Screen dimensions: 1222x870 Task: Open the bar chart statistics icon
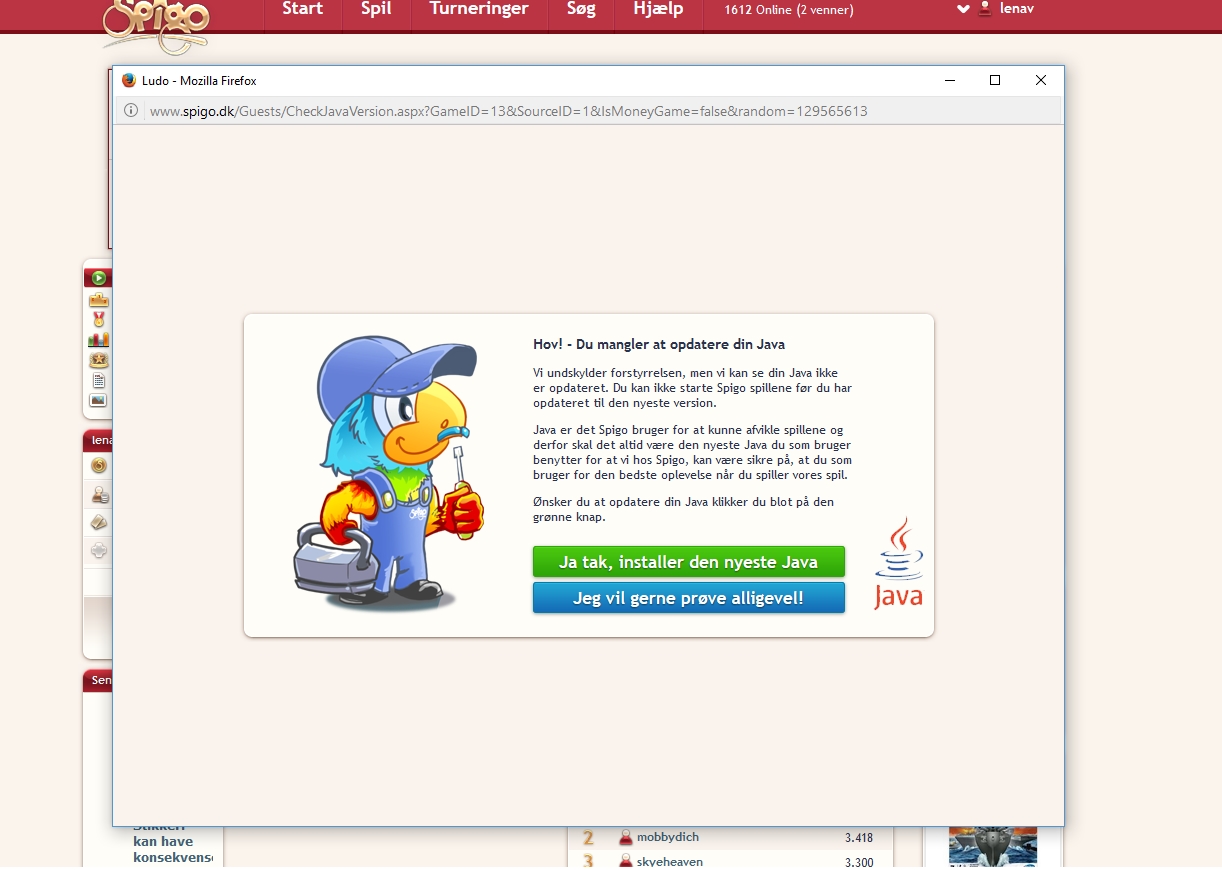[x=98, y=340]
